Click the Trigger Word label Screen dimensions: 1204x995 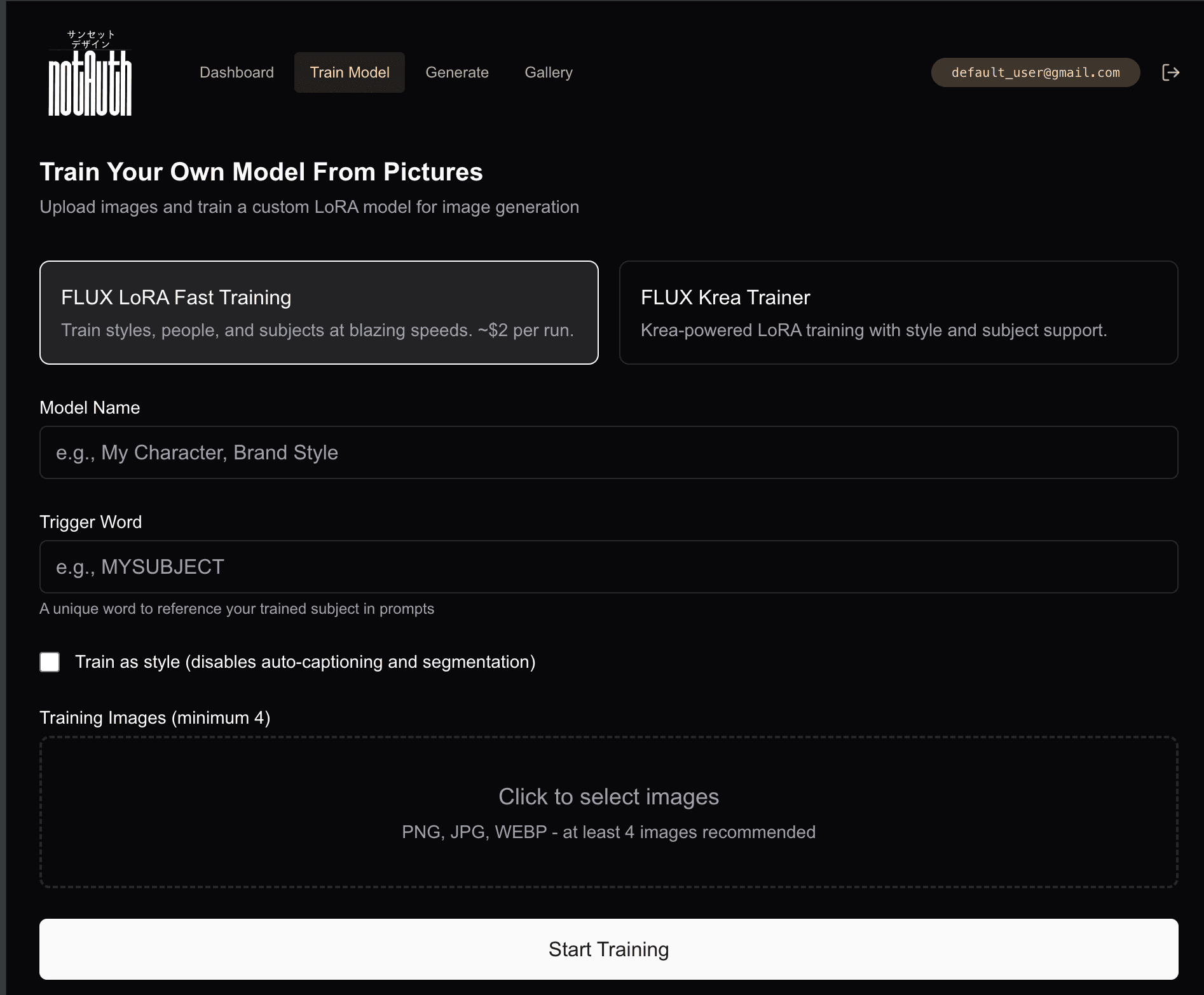point(91,522)
